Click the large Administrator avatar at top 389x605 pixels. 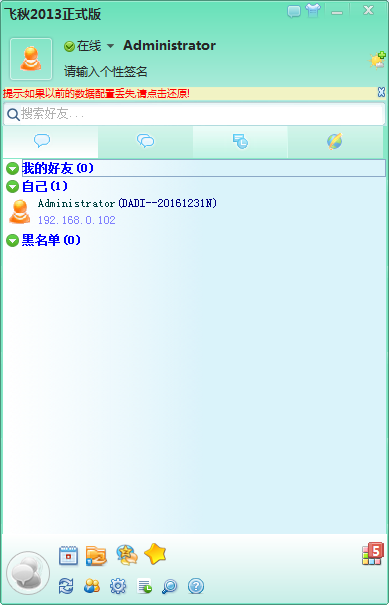[x=31, y=59]
